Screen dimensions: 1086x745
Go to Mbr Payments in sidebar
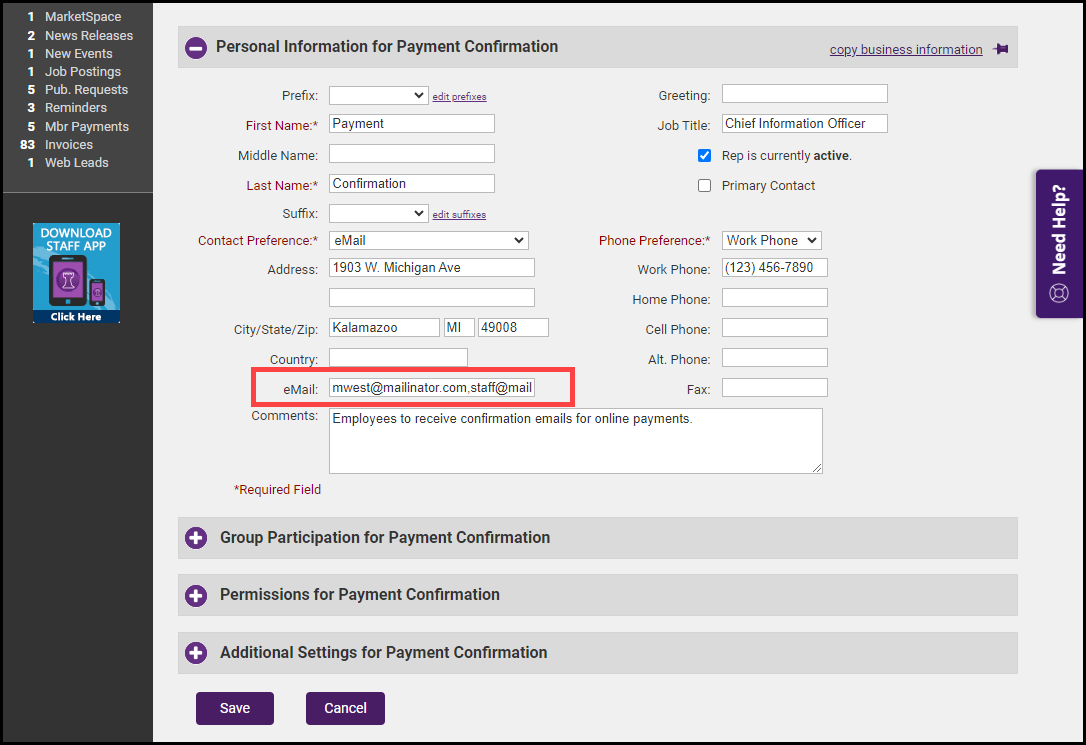tap(86, 127)
